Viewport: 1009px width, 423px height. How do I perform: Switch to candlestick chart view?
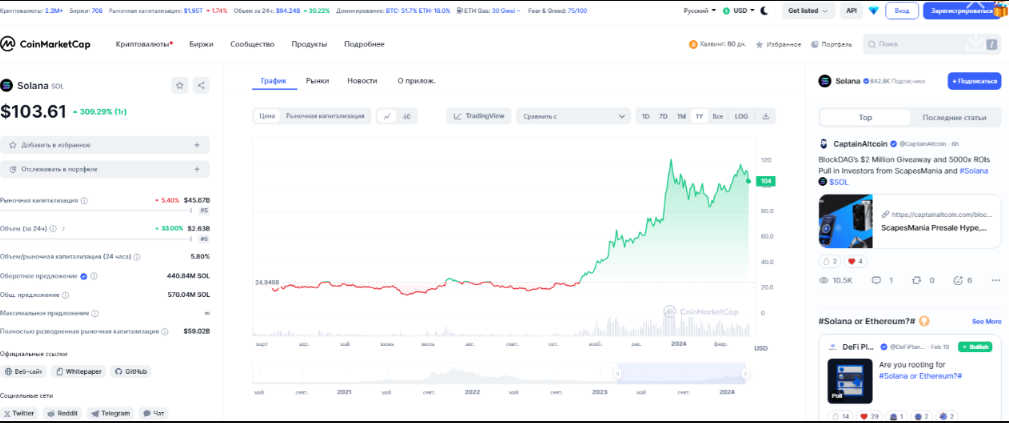pos(407,117)
